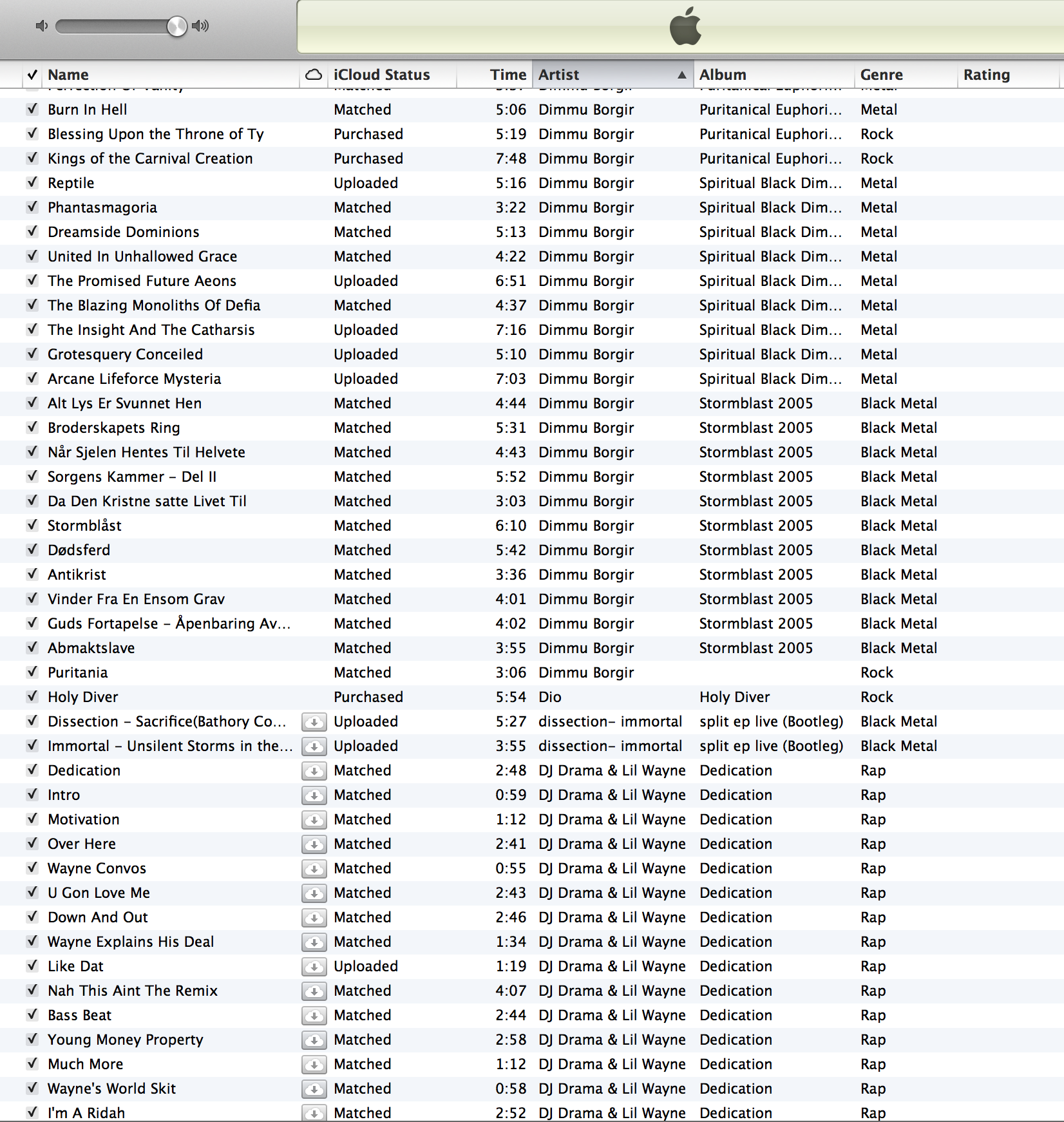Click download icon for Motivation
This screenshot has height=1122, width=1064.
pos(314,820)
